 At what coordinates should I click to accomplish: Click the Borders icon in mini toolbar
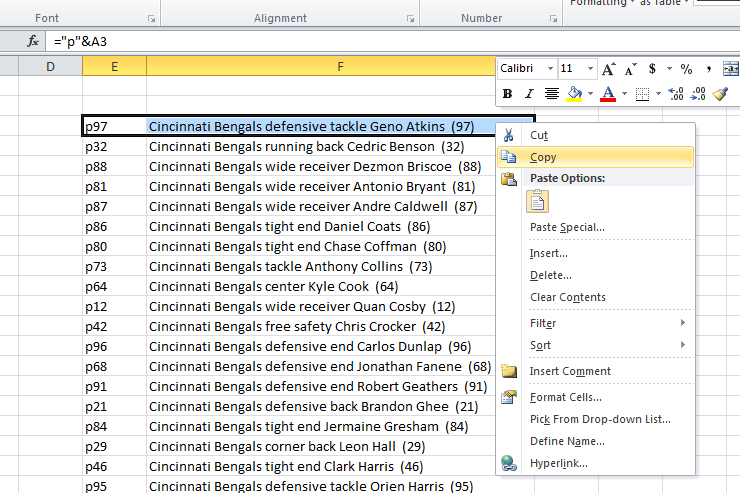pyautogui.click(x=642, y=94)
